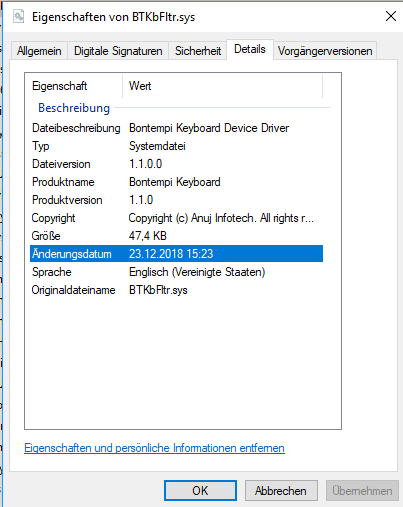Screen dimensions: 403x507
Task: Click the Details tab
Action: point(250,49)
